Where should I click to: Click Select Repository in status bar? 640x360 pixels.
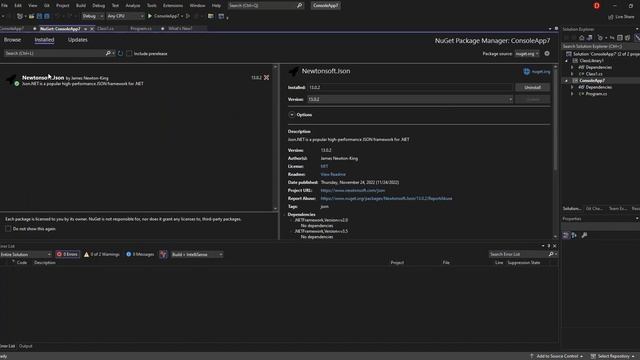click(x=613, y=356)
